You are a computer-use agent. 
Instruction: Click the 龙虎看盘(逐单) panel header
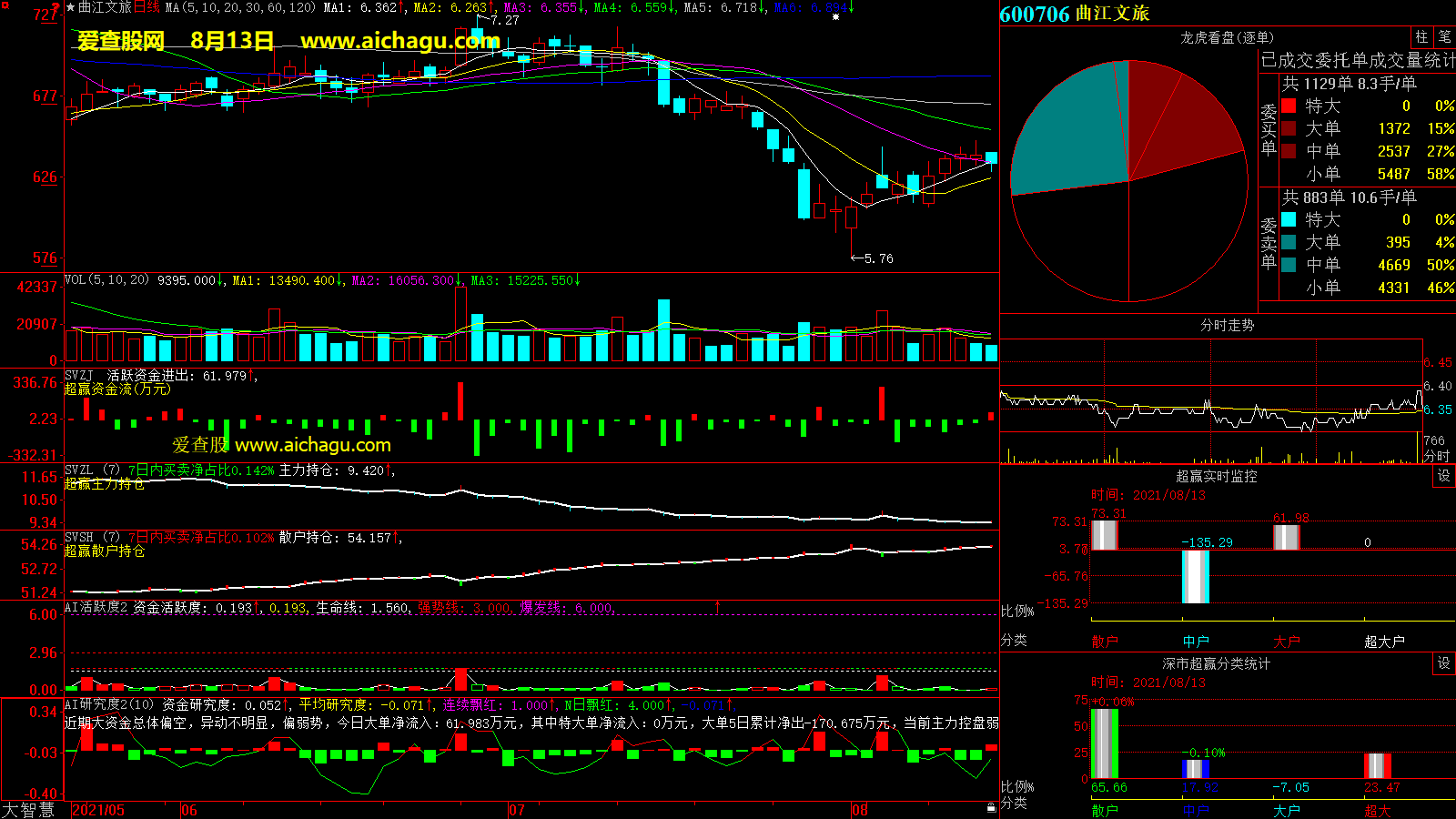pyautogui.click(x=1227, y=37)
